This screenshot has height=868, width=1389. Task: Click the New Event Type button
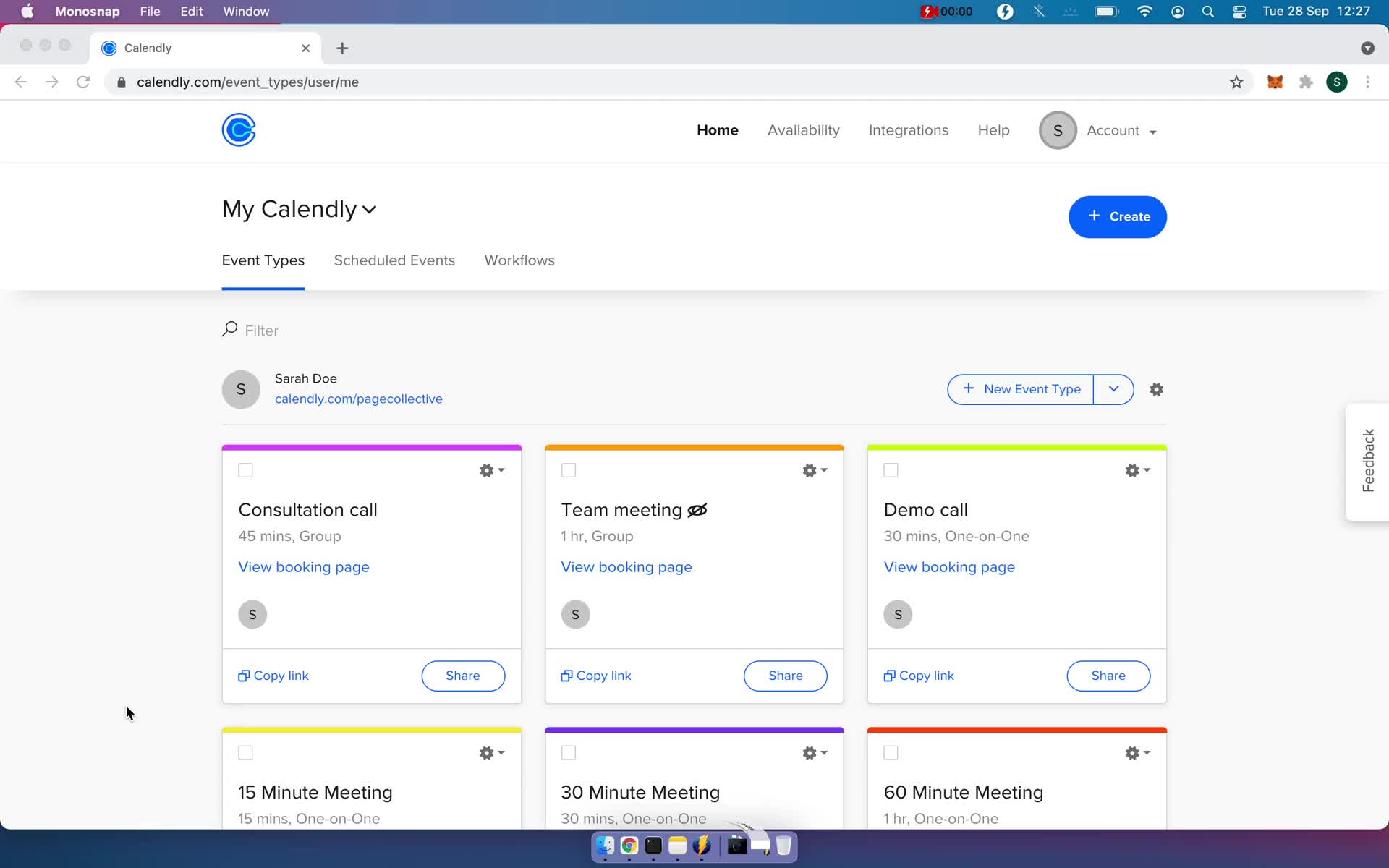point(1021,389)
